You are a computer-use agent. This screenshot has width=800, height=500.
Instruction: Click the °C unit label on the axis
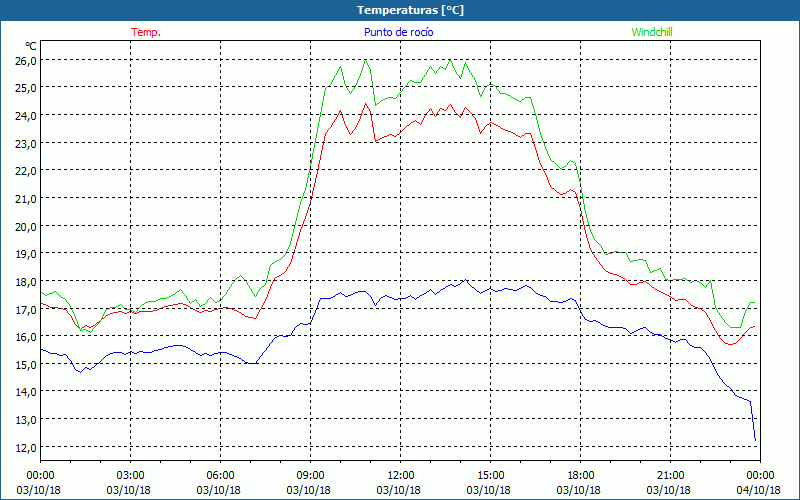[31, 46]
